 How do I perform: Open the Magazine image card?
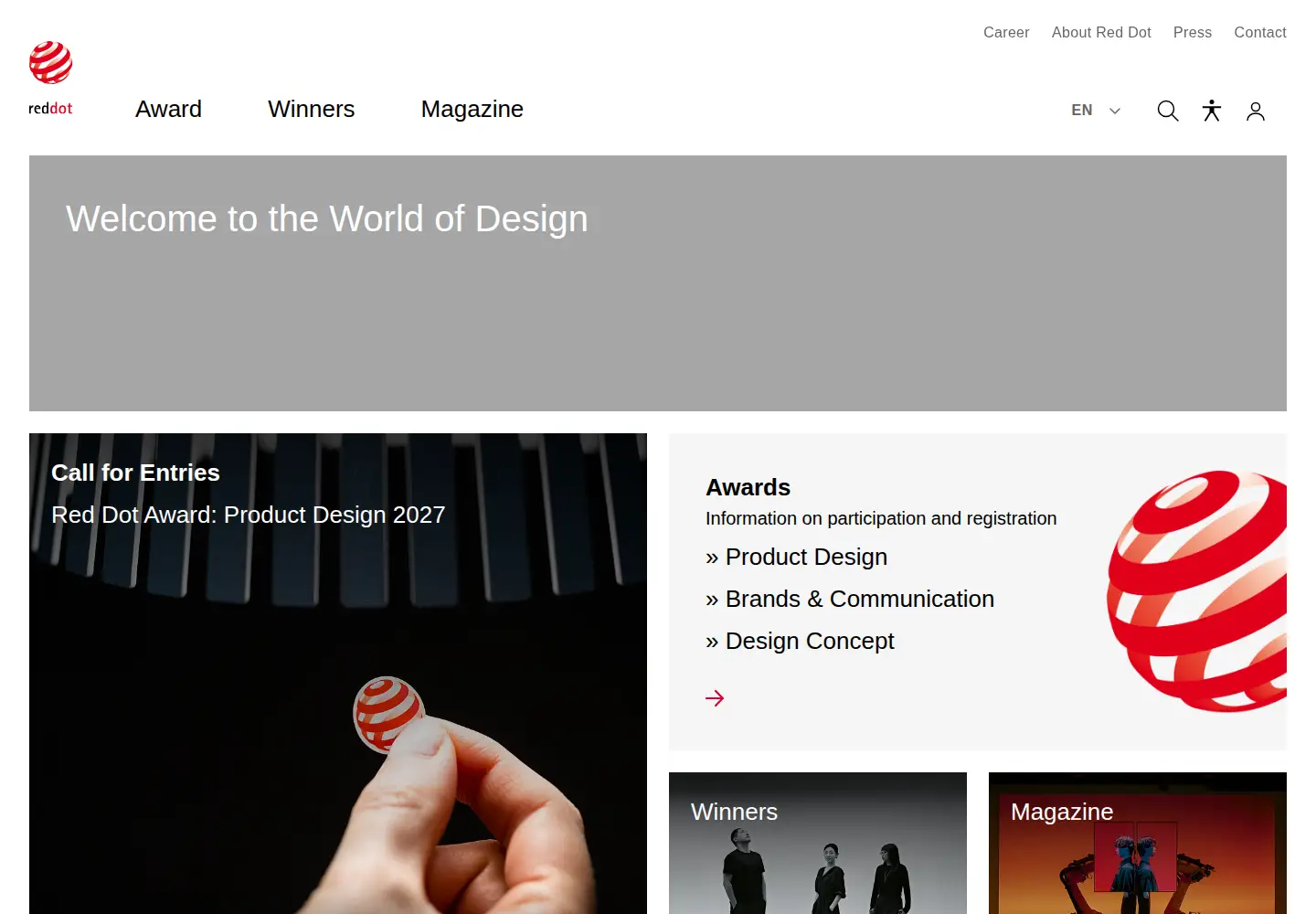1138,843
